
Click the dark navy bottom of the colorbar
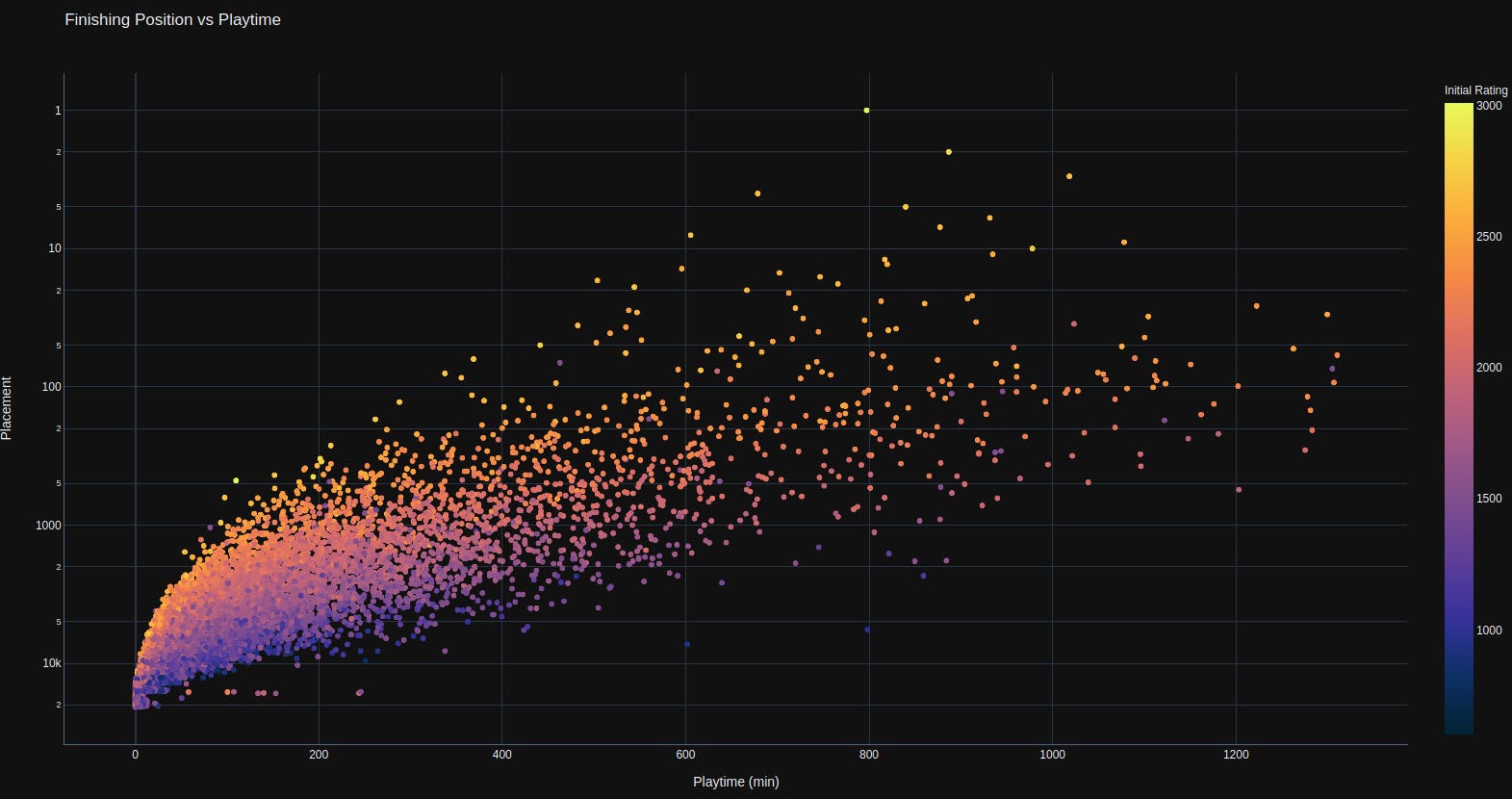[1458, 728]
